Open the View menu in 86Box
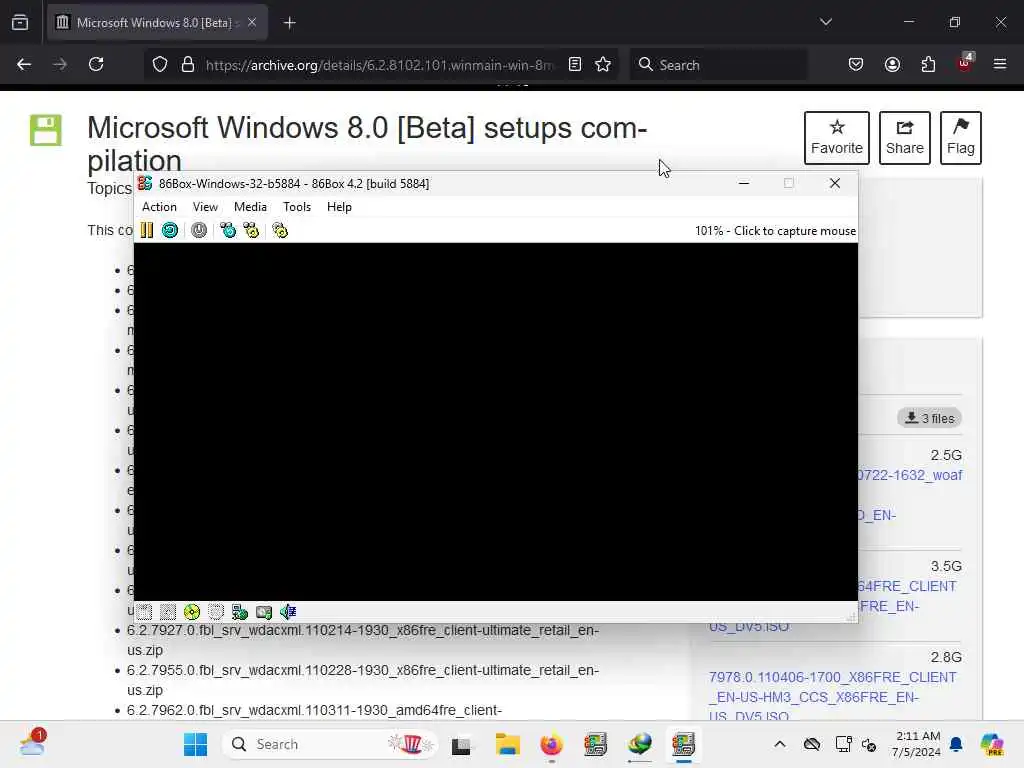This screenshot has width=1024, height=768. 205,206
